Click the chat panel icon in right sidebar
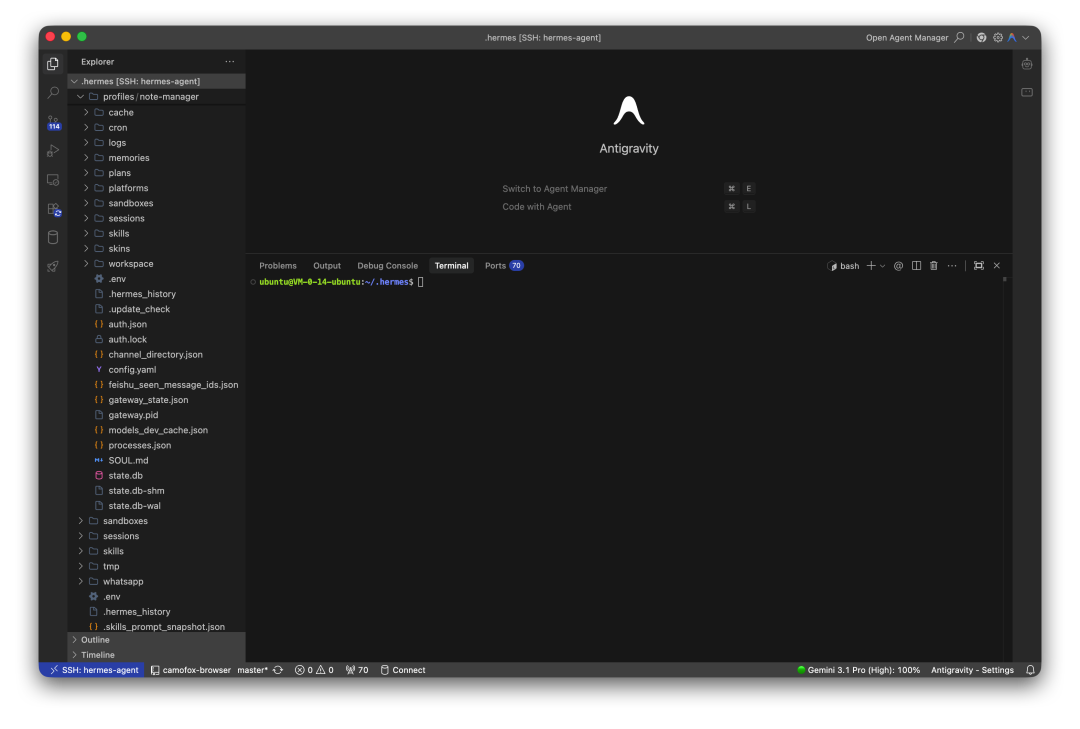The height and width of the screenshot is (729, 1080). (1027, 92)
